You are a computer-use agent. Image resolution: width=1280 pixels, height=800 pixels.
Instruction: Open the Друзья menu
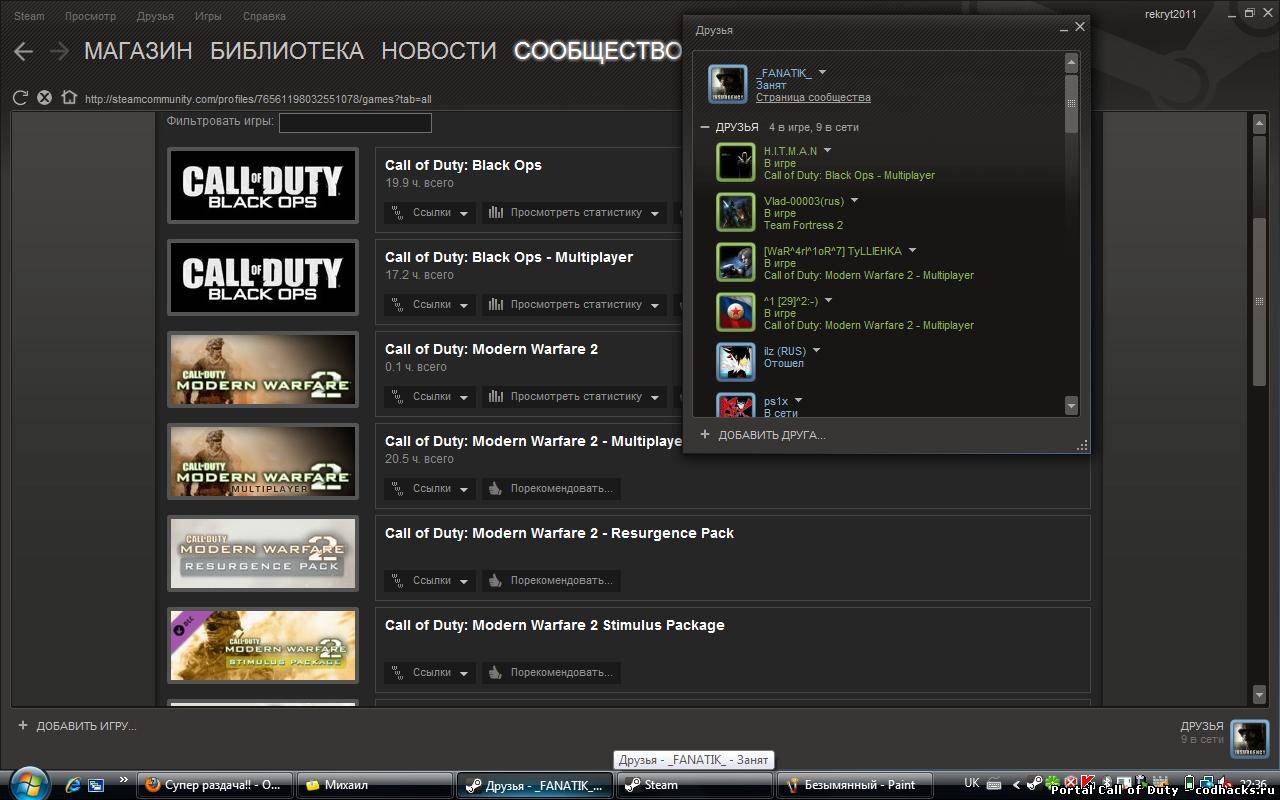point(155,16)
